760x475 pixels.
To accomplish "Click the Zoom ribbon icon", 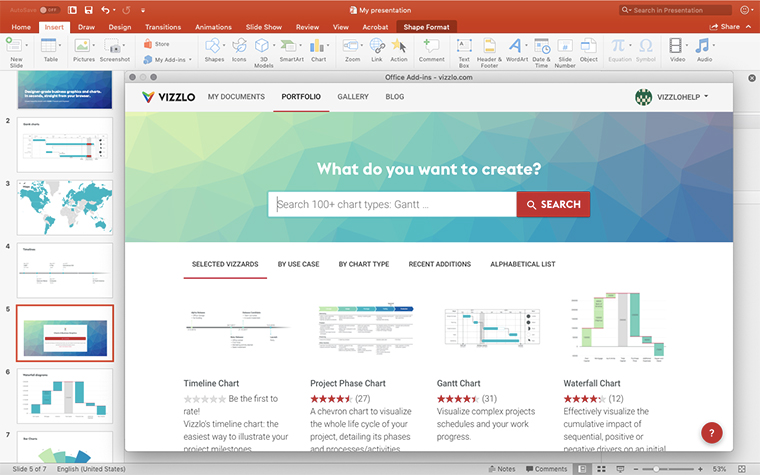I will pyautogui.click(x=350, y=46).
